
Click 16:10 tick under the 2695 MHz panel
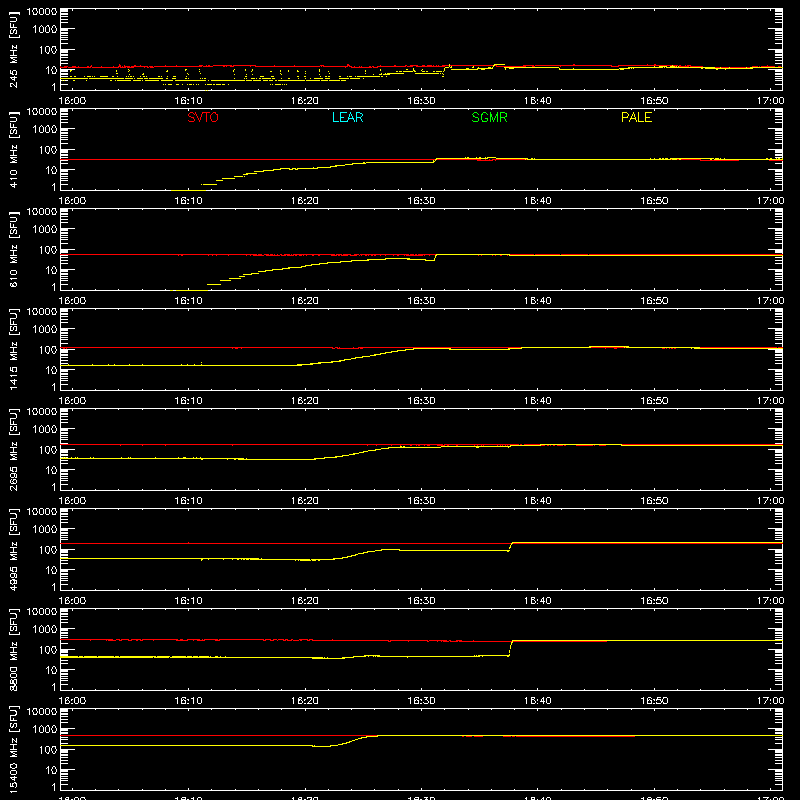click(x=189, y=501)
